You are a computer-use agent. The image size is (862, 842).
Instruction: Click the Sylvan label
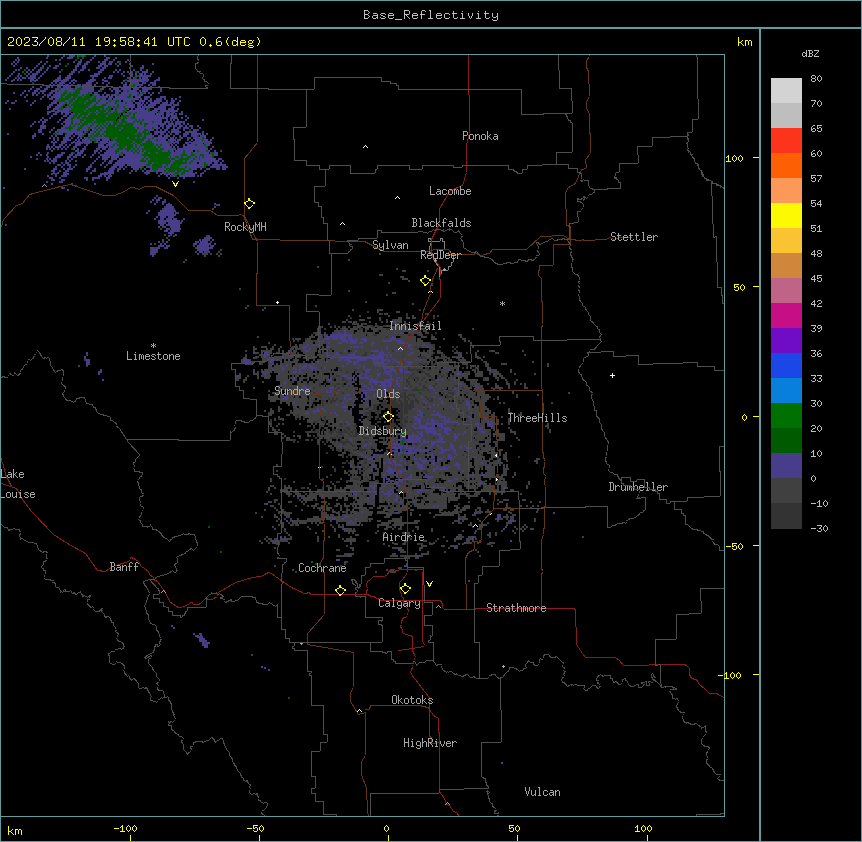390,245
